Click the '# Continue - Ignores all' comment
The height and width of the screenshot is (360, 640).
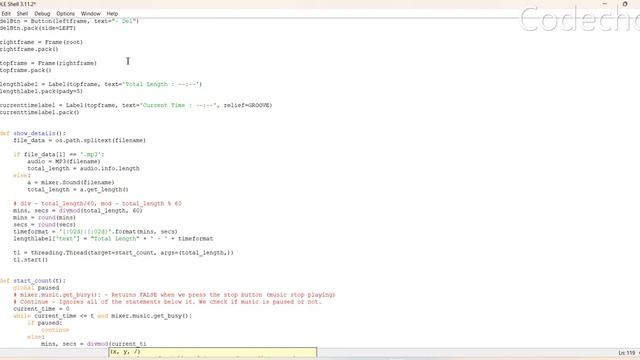167,302
